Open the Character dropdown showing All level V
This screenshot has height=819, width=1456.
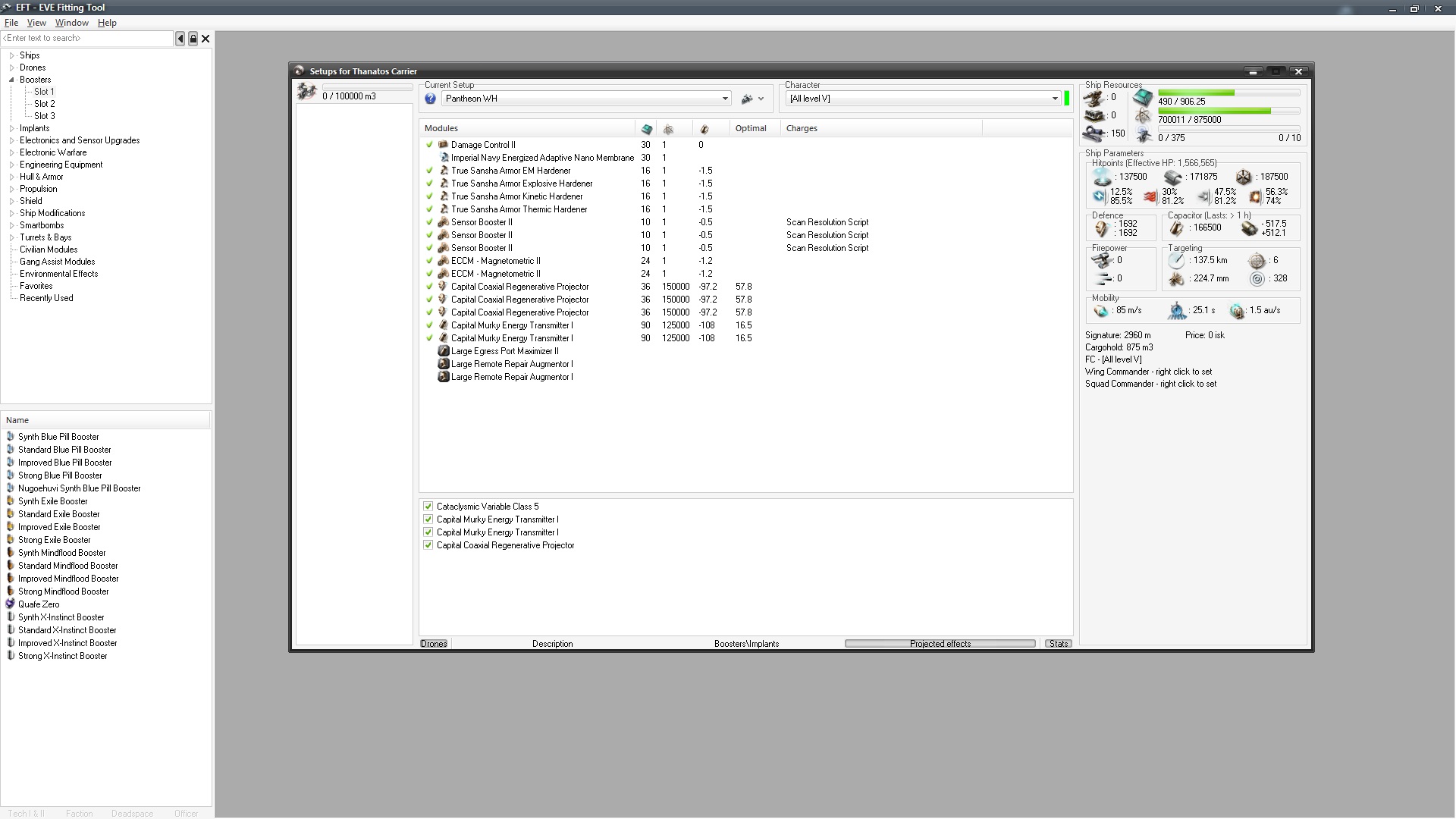[1054, 99]
